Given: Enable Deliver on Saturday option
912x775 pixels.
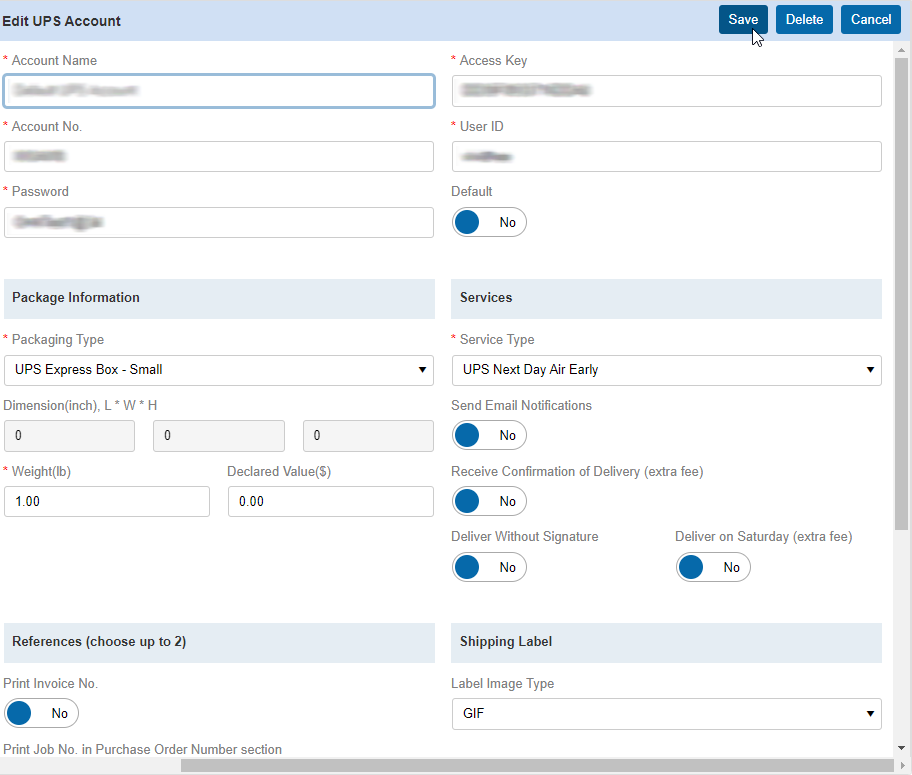Looking at the screenshot, I should pyautogui.click(x=713, y=567).
